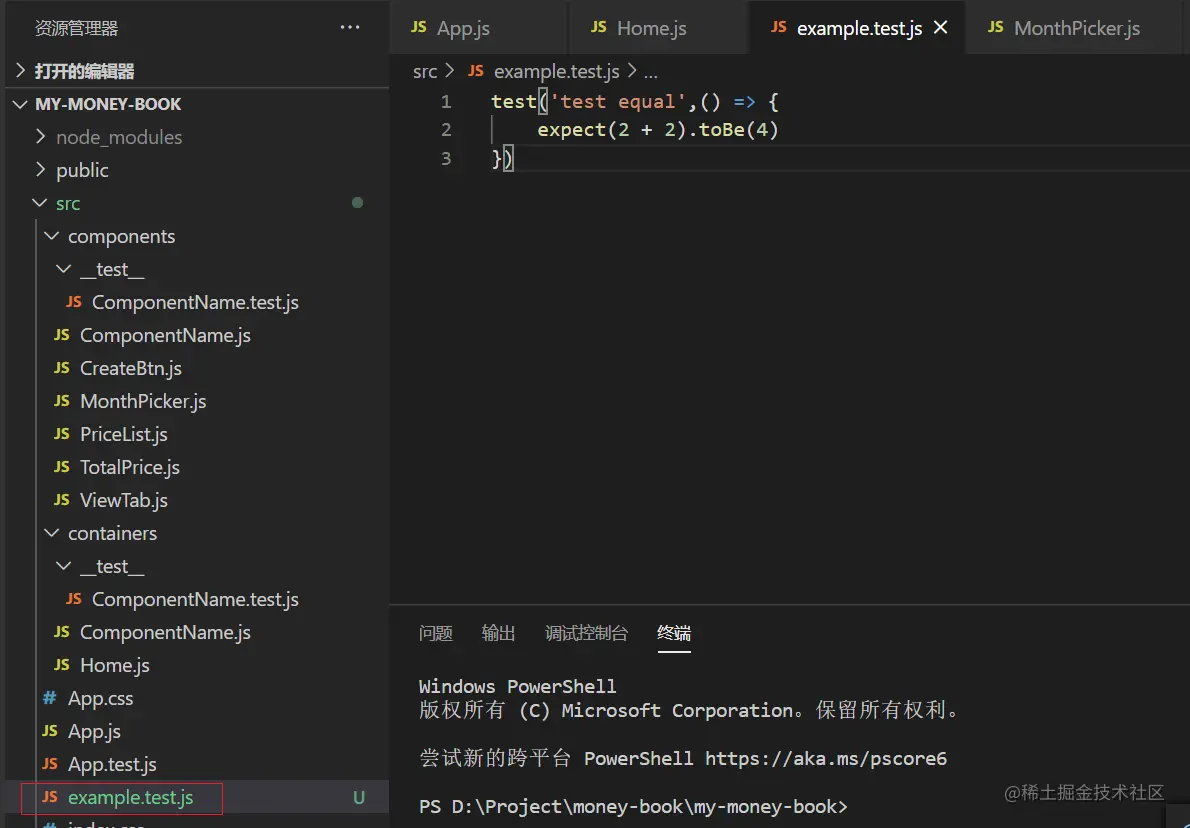1190x828 pixels.
Task: Switch to the App.js editor tab
Action: (x=478, y=28)
